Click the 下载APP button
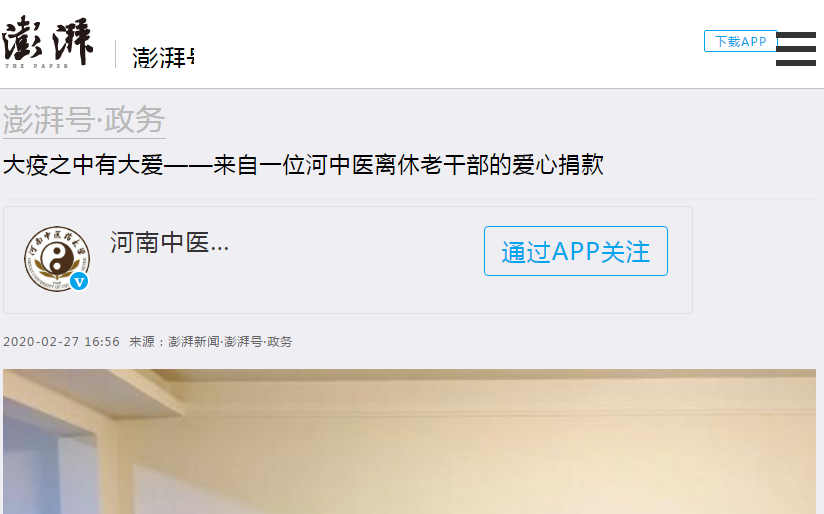This screenshot has width=824, height=514. click(740, 41)
